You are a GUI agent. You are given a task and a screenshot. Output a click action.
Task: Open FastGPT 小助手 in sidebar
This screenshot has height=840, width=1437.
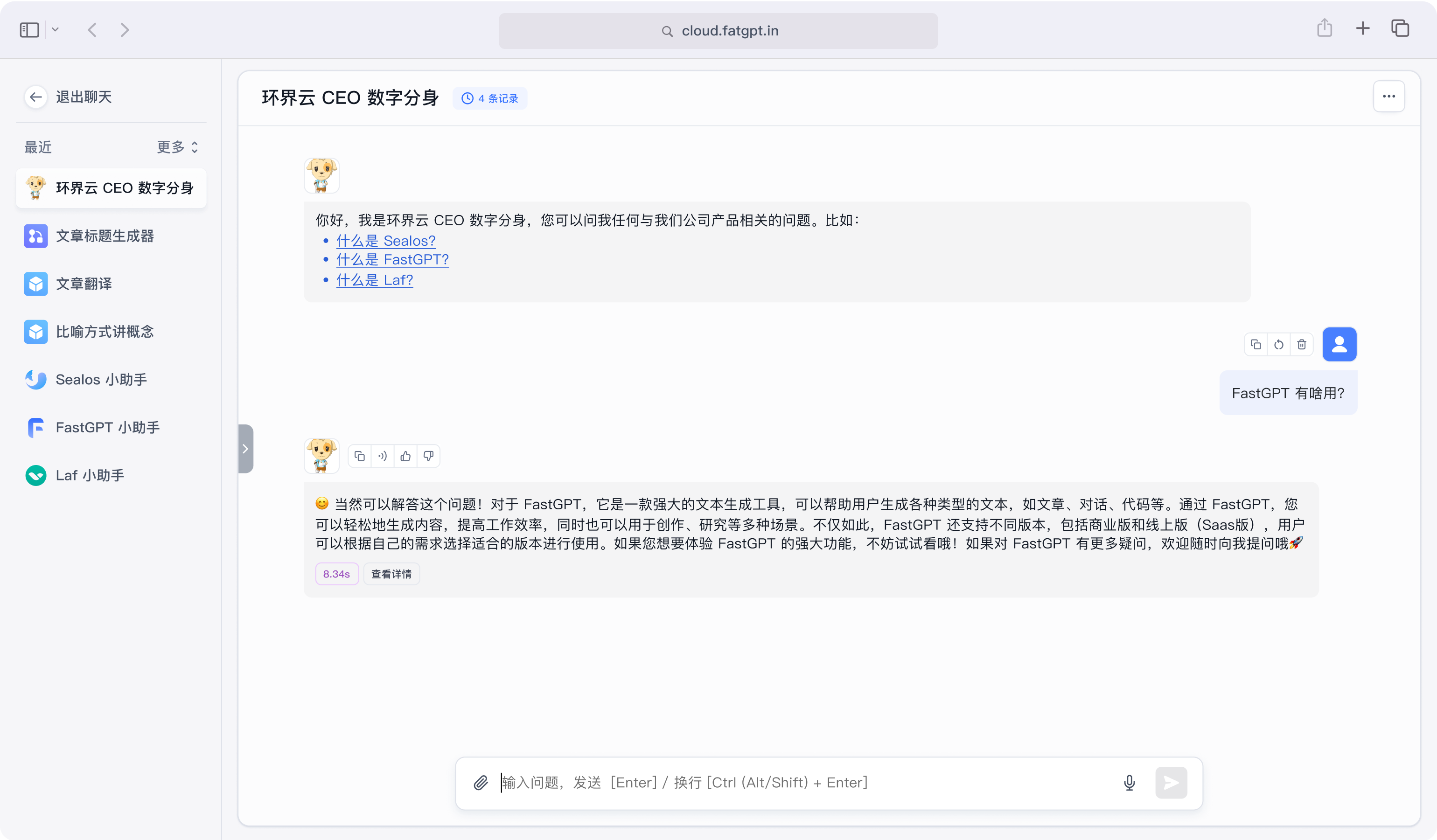(x=111, y=427)
